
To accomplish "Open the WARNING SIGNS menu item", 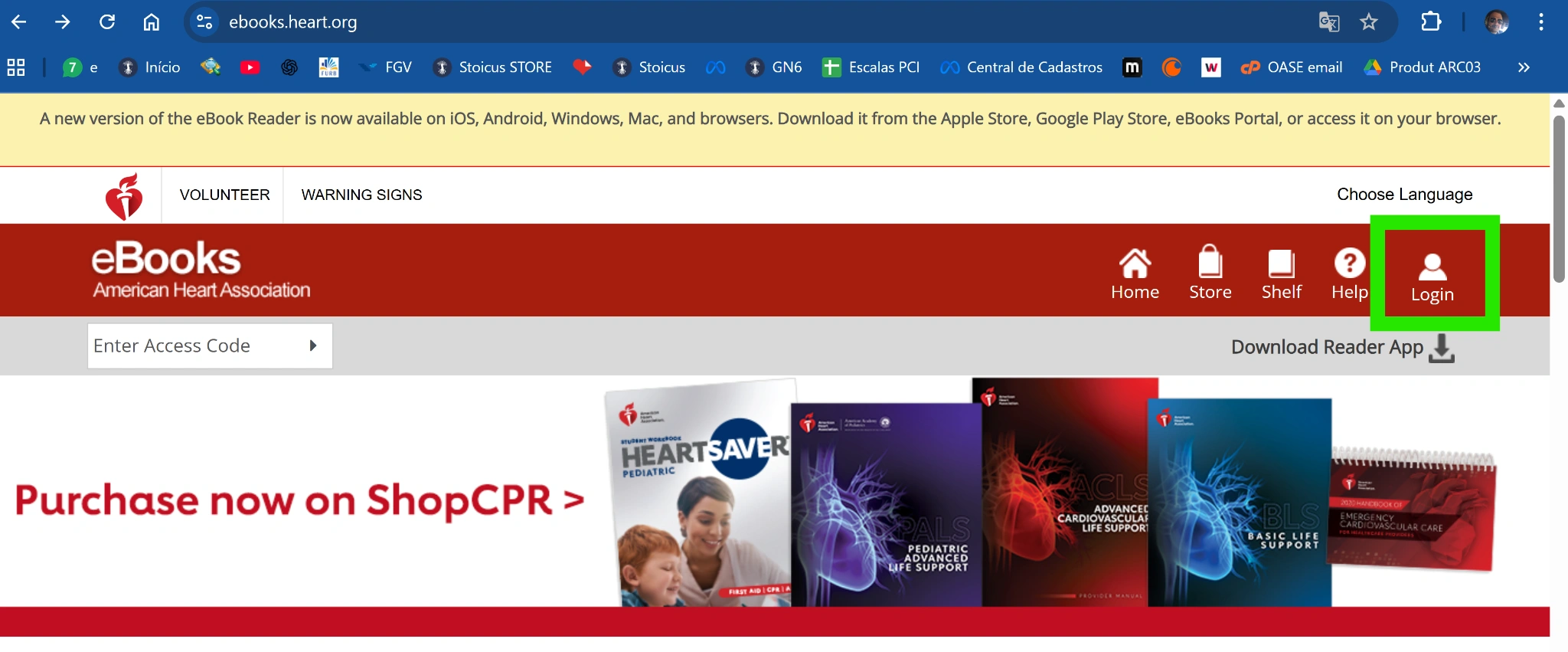I will pos(361,195).
